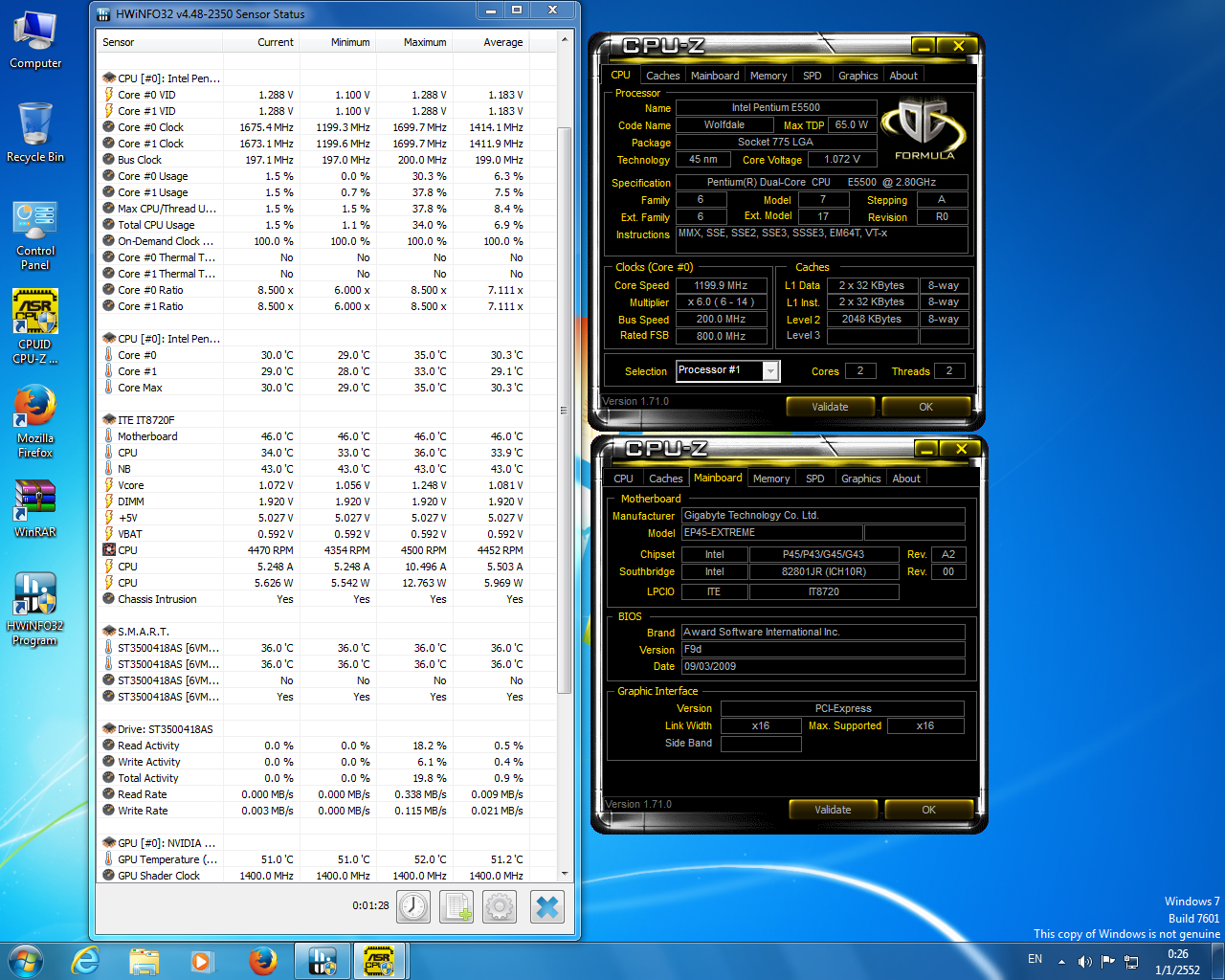Open SPD tab in the CPU-Z processor window

coord(813,76)
